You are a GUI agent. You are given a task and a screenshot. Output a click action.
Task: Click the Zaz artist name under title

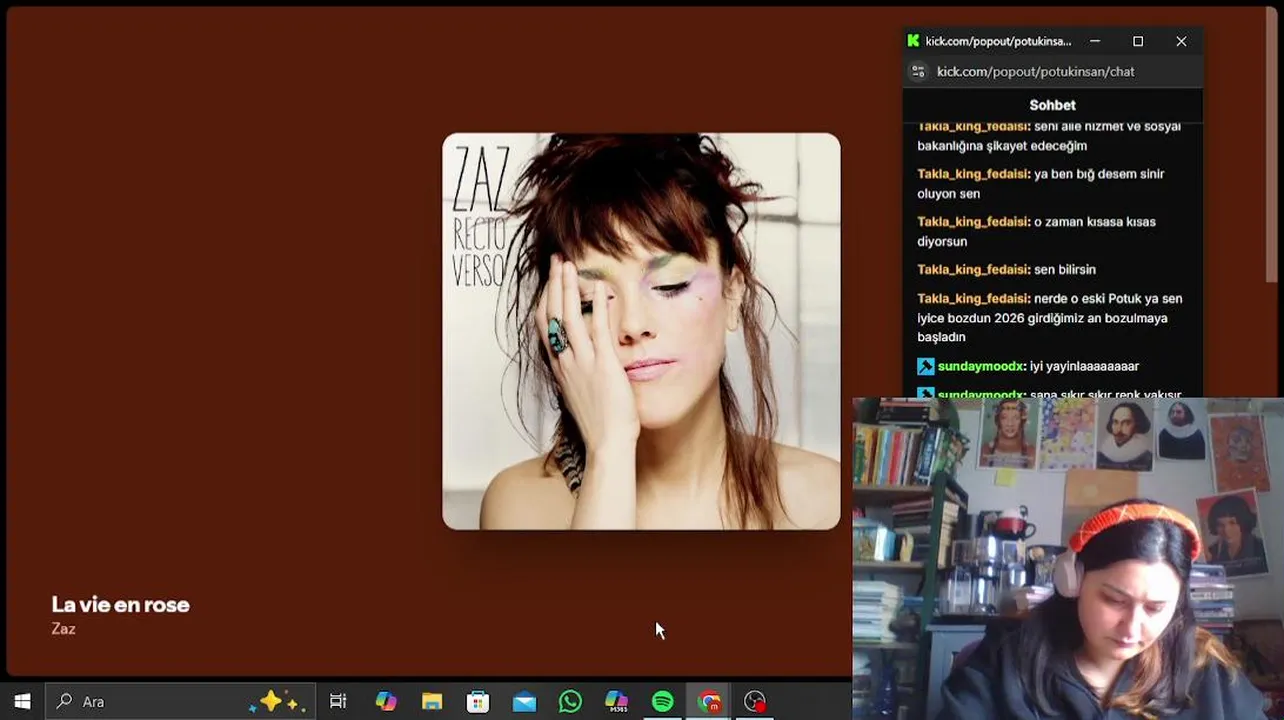pyautogui.click(x=63, y=628)
